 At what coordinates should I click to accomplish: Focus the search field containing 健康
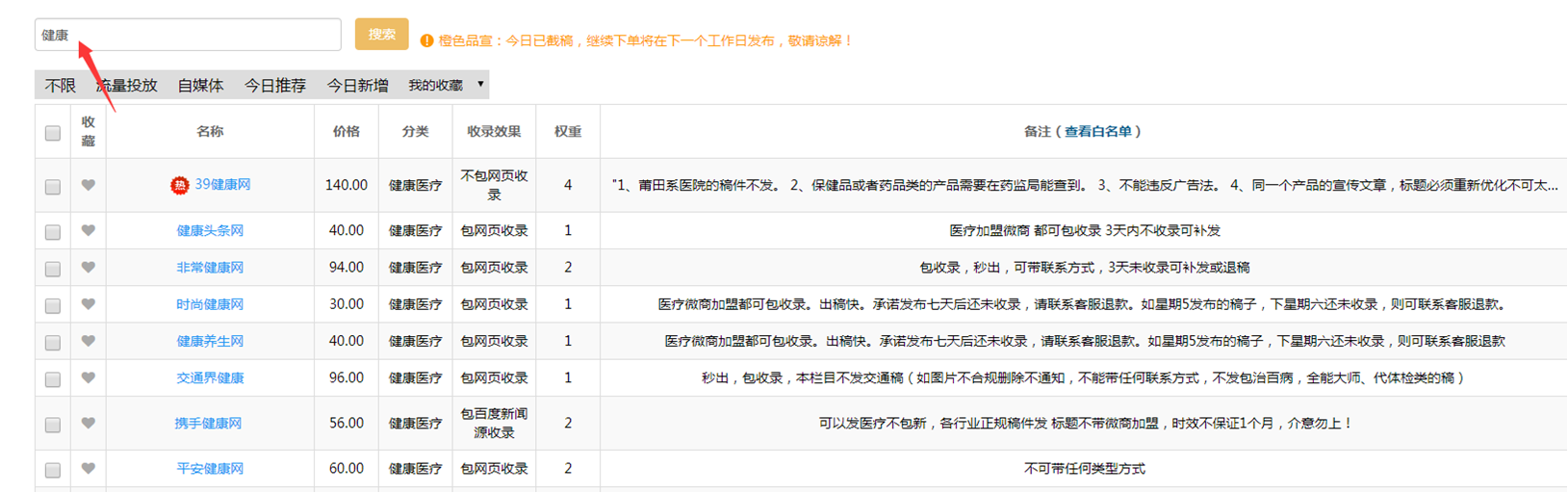click(x=188, y=35)
